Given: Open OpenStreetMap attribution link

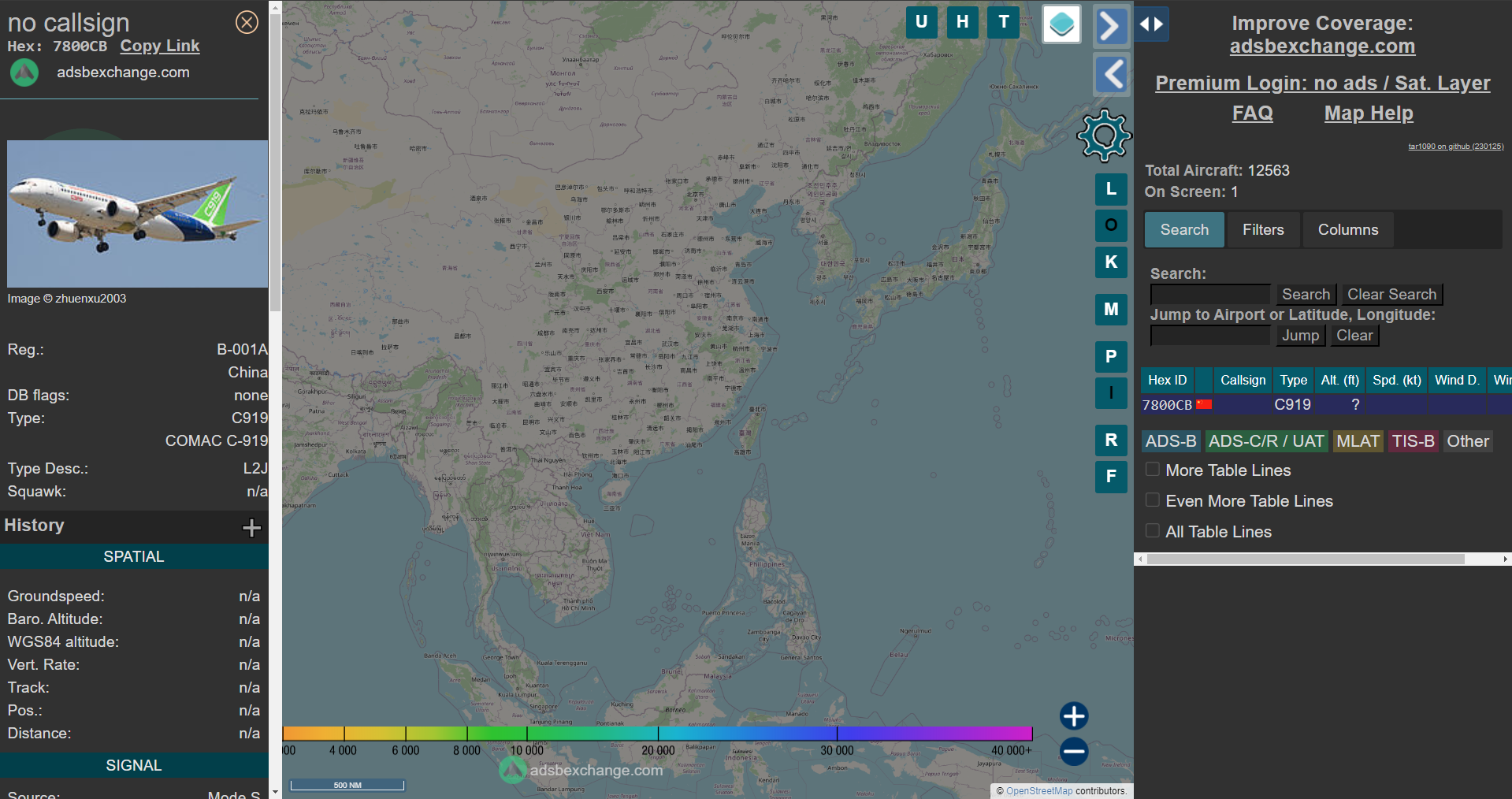Looking at the screenshot, I should [x=1038, y=791].
